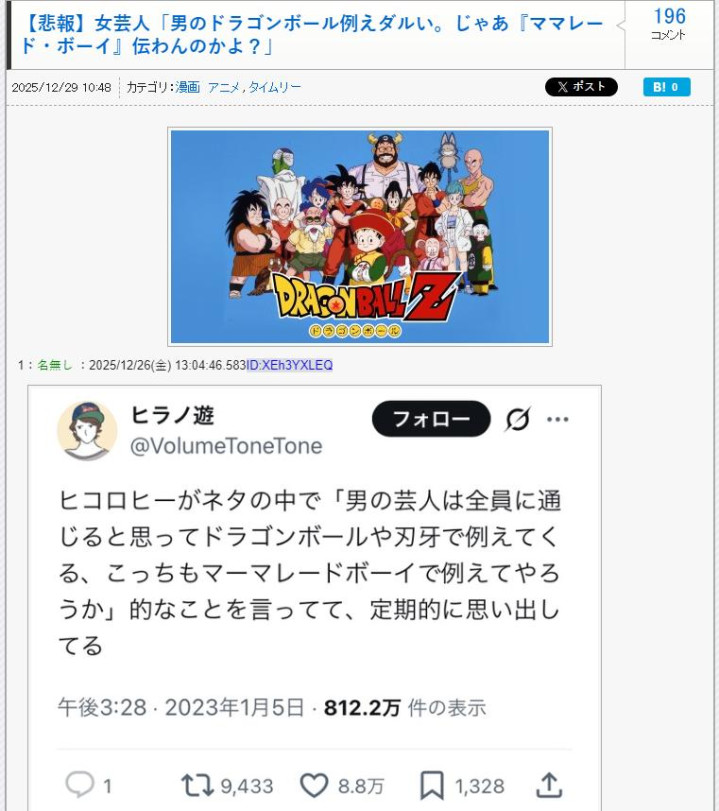This screenshot has width=719, height=811.
Task: Click the 196 コメント comment count
Action: [x=669, y=24]
